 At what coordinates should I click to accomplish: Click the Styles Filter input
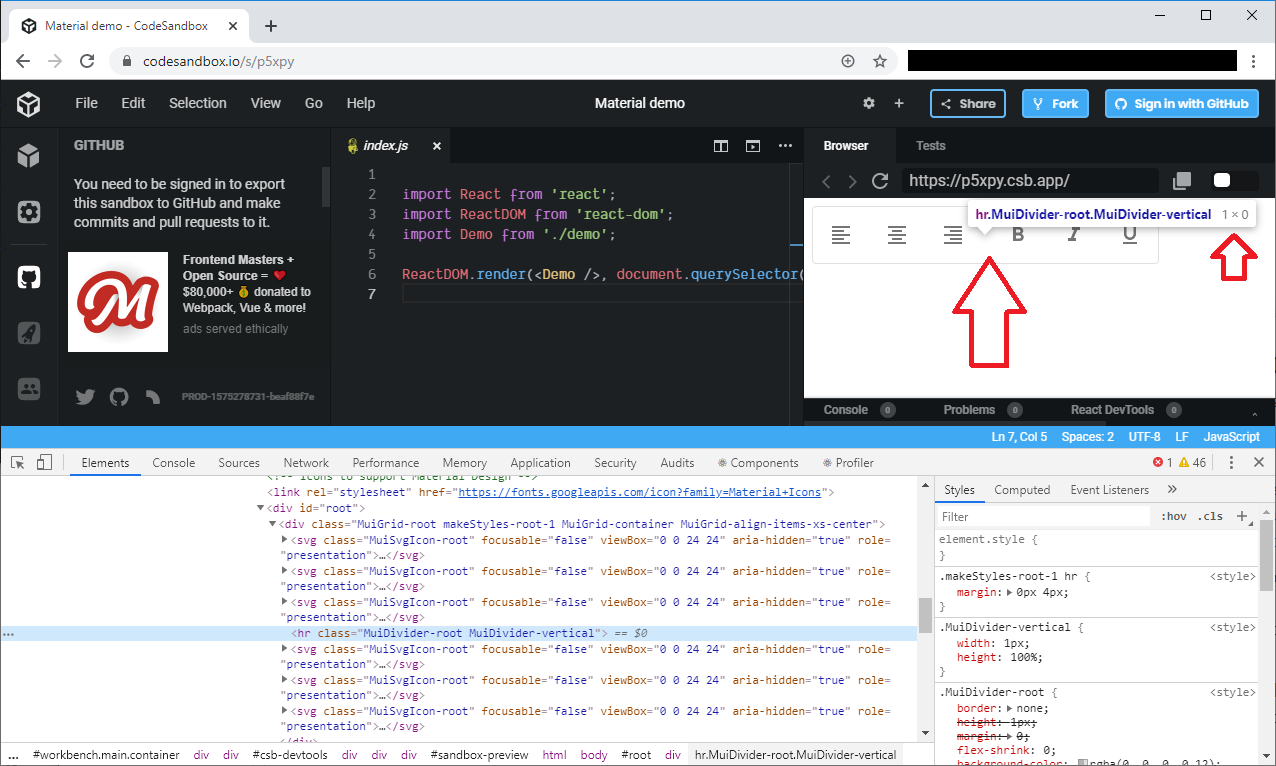pos(1044,517)
